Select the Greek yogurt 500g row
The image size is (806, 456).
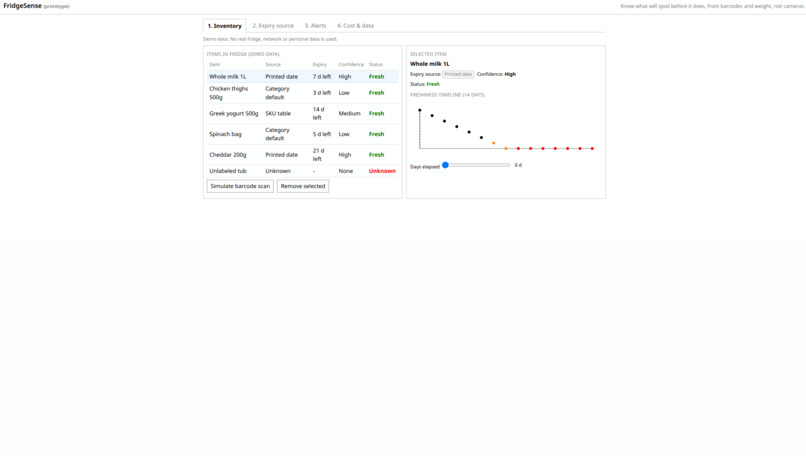[302, 114]
